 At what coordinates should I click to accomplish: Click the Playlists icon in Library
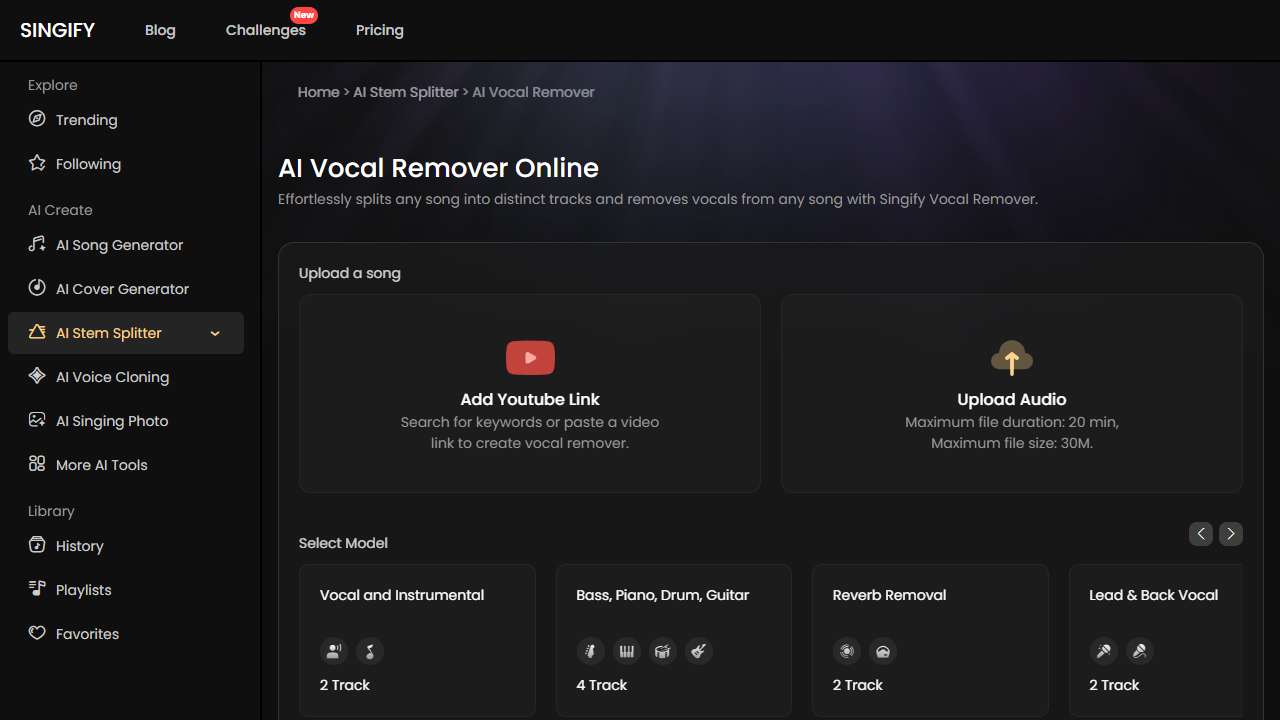click(37, 589)
